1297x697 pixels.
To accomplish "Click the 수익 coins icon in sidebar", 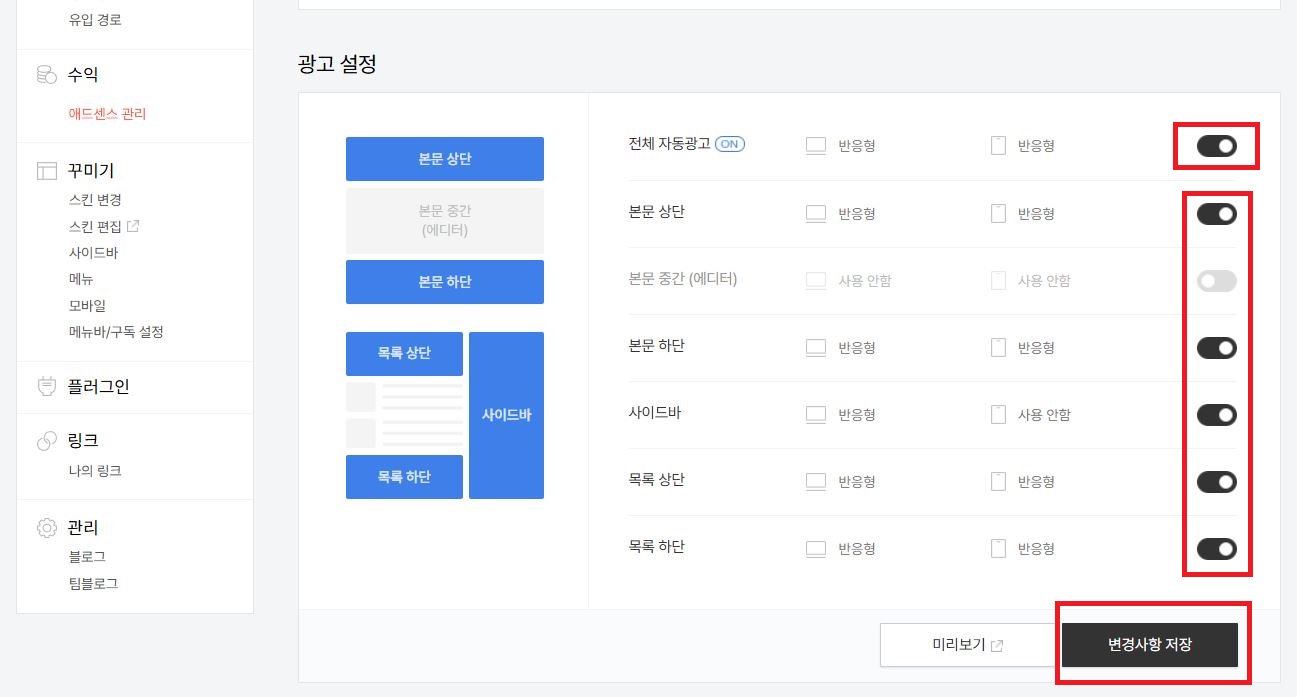I will 46,75.
